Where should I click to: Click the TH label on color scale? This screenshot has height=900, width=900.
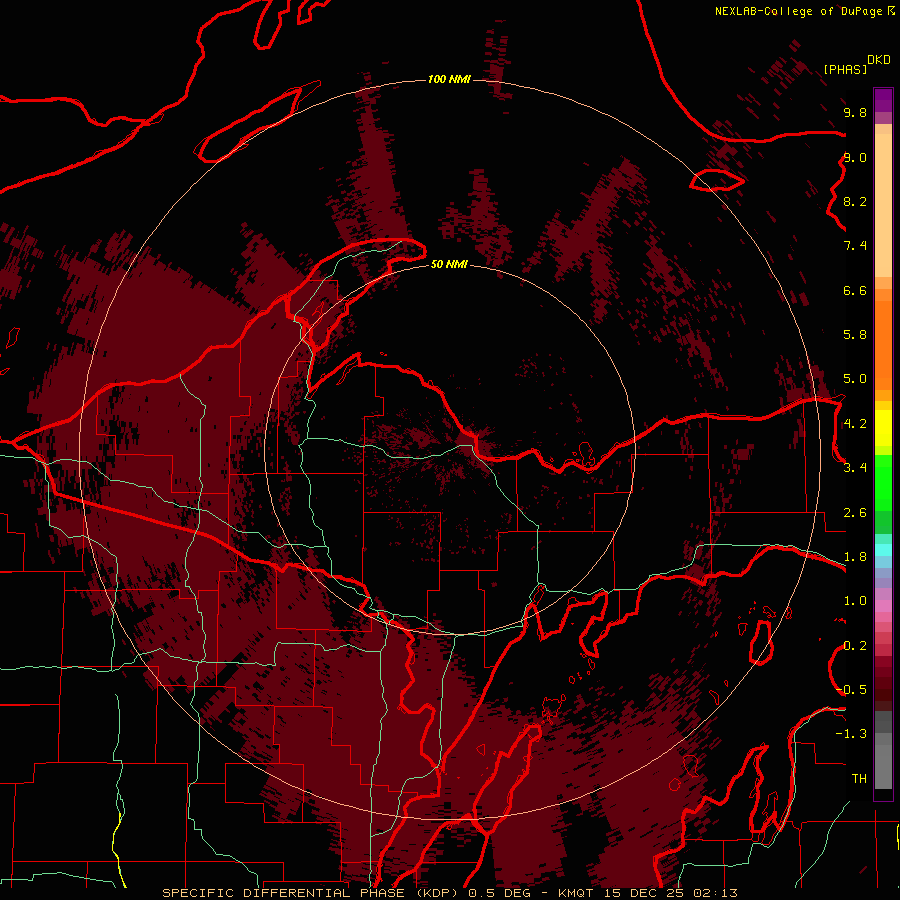pyautogui.click(x=859, y=778)
